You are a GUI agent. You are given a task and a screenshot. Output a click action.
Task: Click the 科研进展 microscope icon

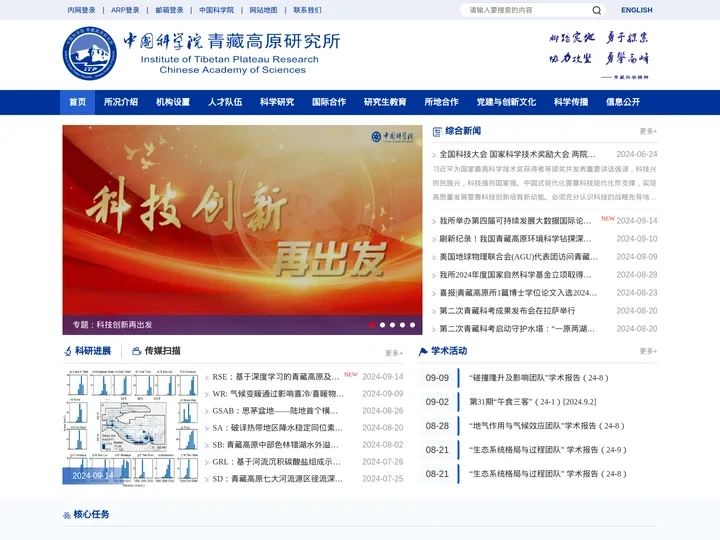pyautogui.click(x=68, y=351)
